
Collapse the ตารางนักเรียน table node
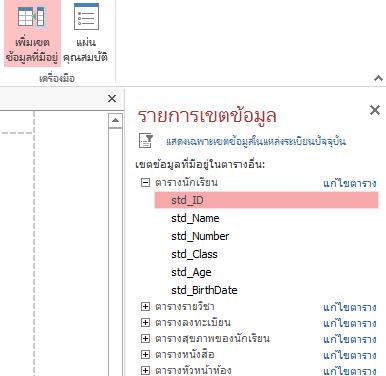point(145,182)
